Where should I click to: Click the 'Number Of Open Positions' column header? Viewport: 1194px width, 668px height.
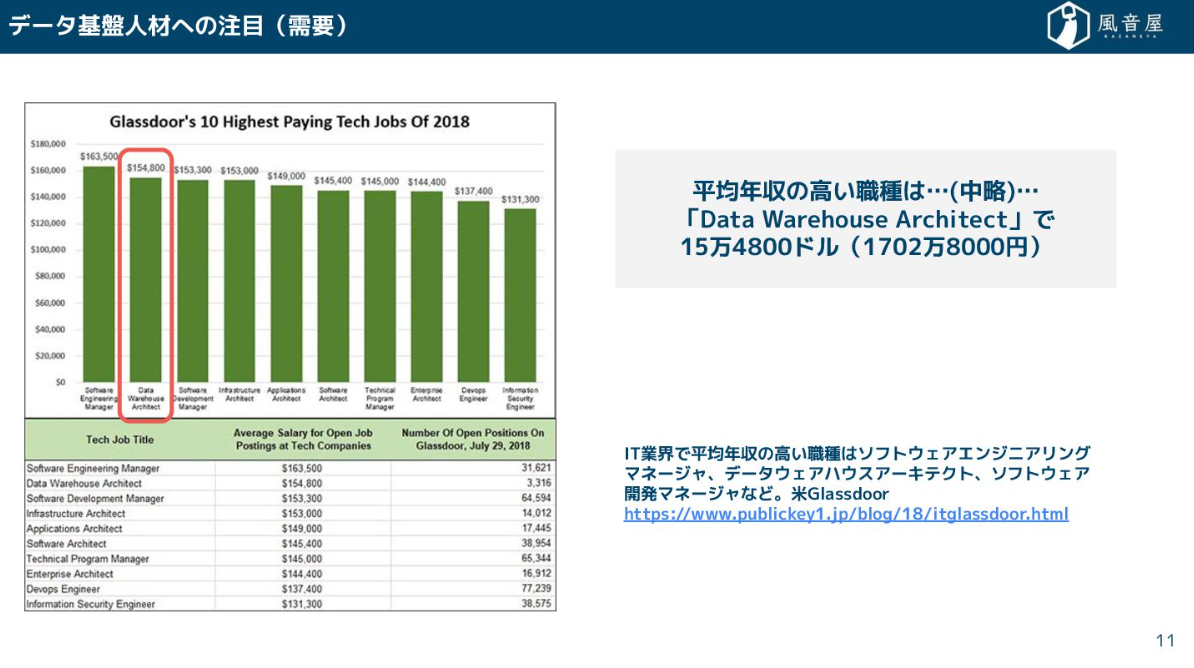(472, 439)
